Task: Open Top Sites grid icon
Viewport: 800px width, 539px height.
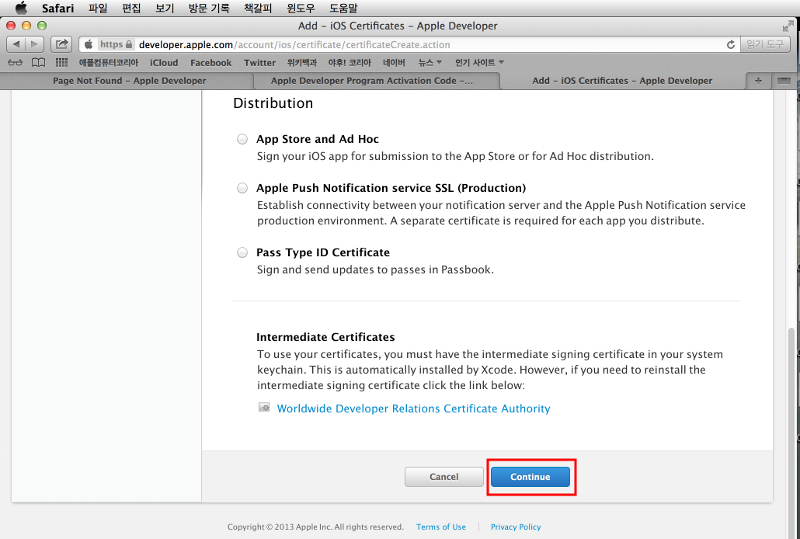Action: pos(61,62)
